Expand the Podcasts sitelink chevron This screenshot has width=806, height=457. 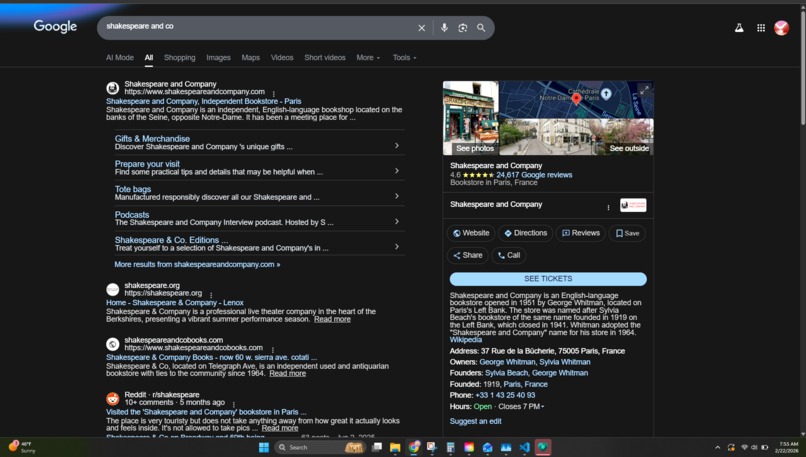click(x=397, y=222)
